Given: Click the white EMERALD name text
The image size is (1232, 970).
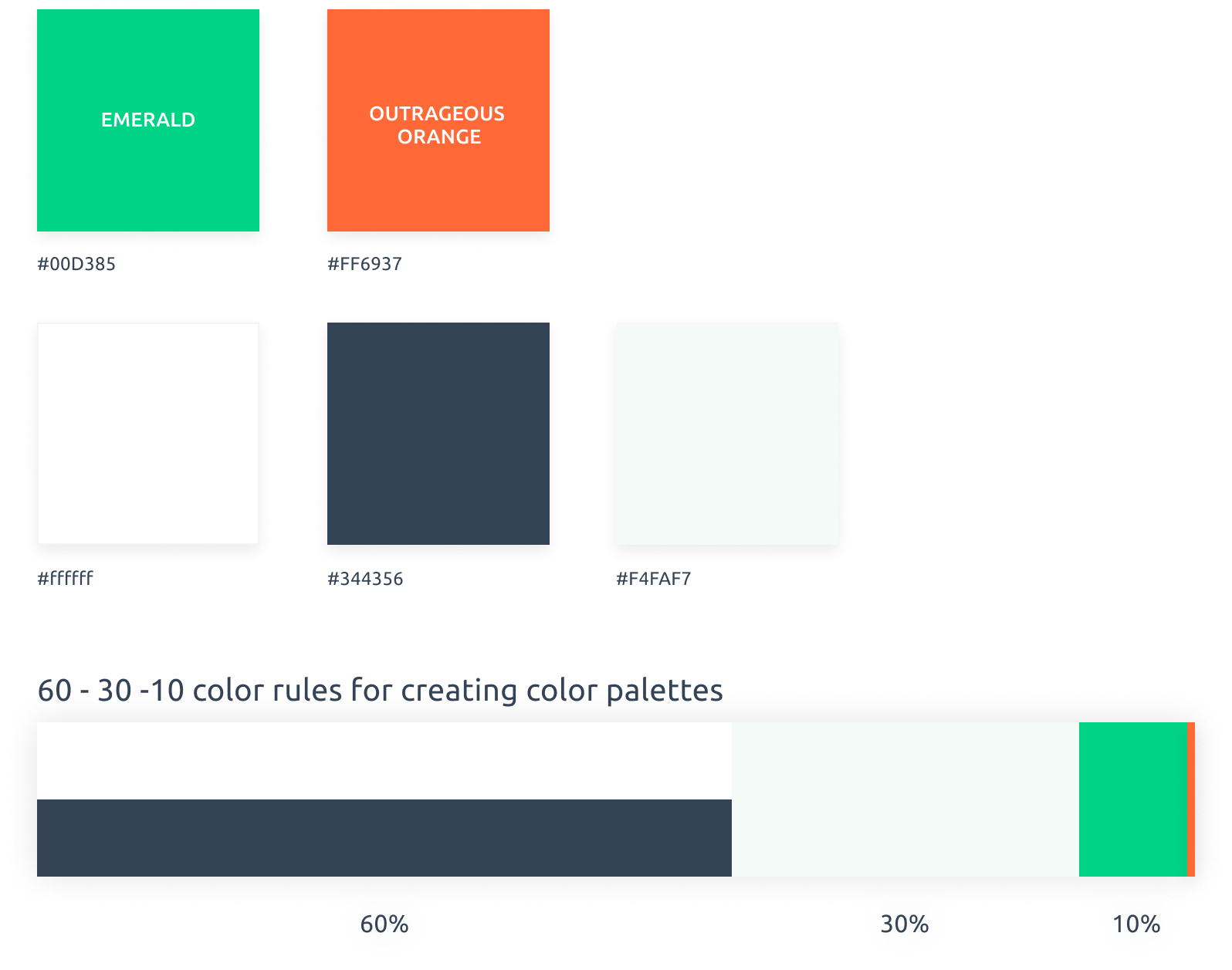Looking at the screenshot, I should [x=148, y=120].
